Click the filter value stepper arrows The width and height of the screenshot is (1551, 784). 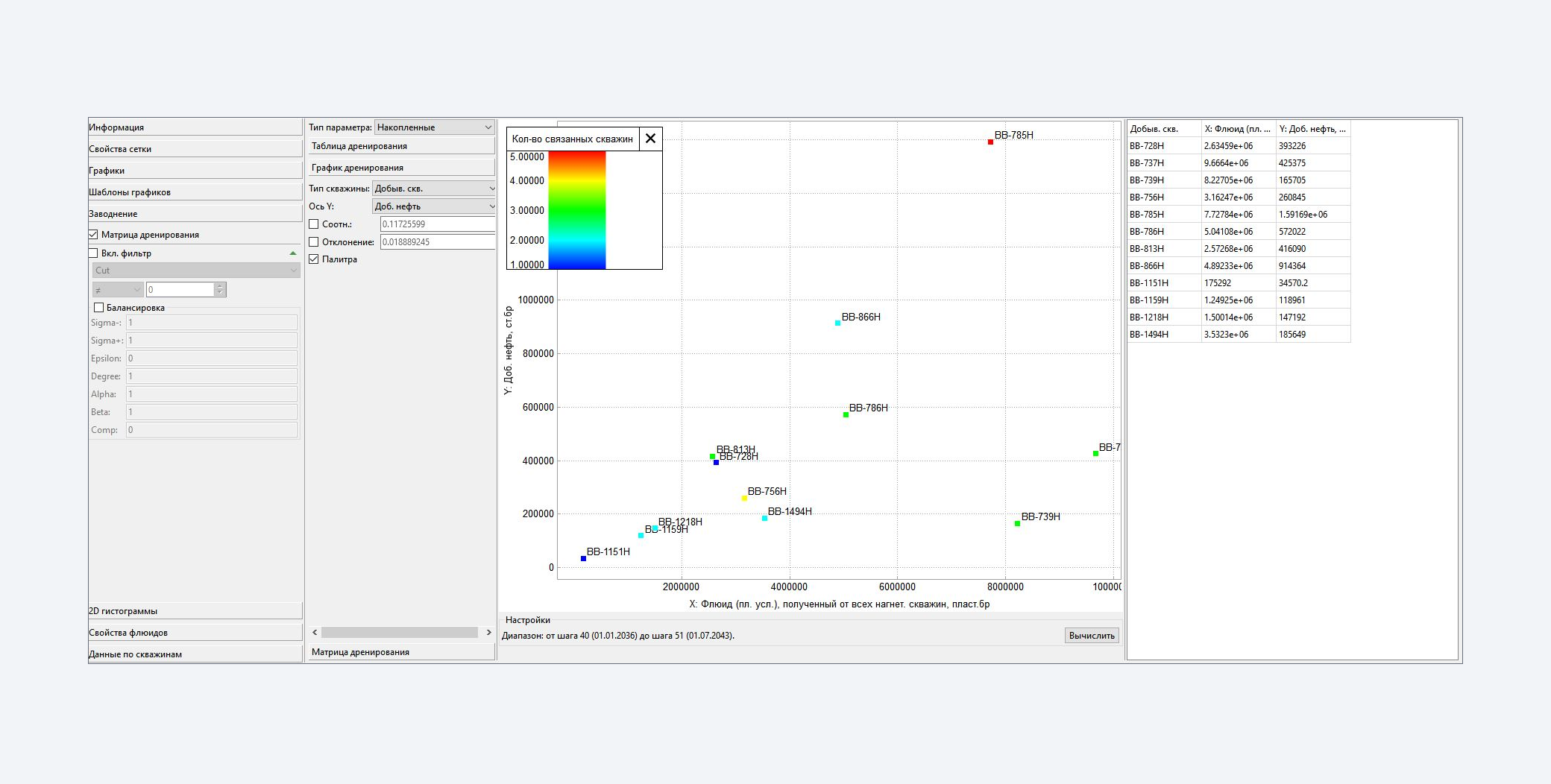220,290
